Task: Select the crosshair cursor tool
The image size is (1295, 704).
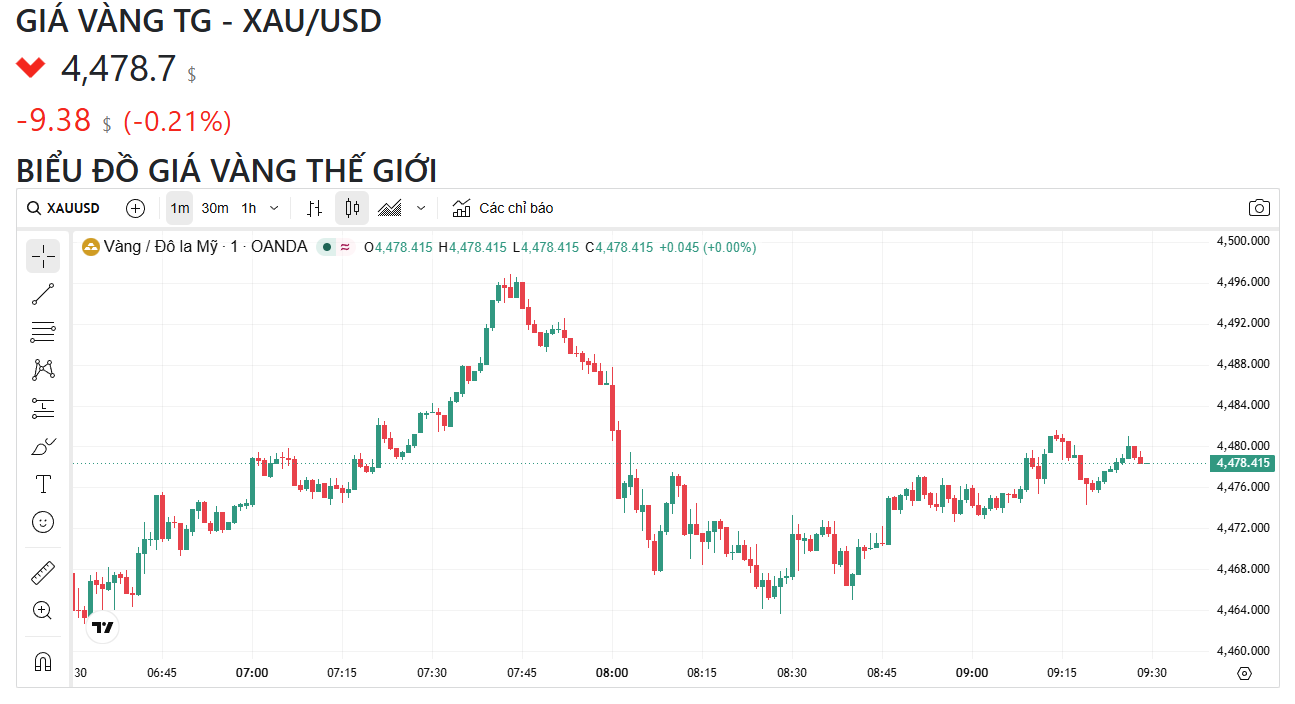Action: (x=43, y=256)
